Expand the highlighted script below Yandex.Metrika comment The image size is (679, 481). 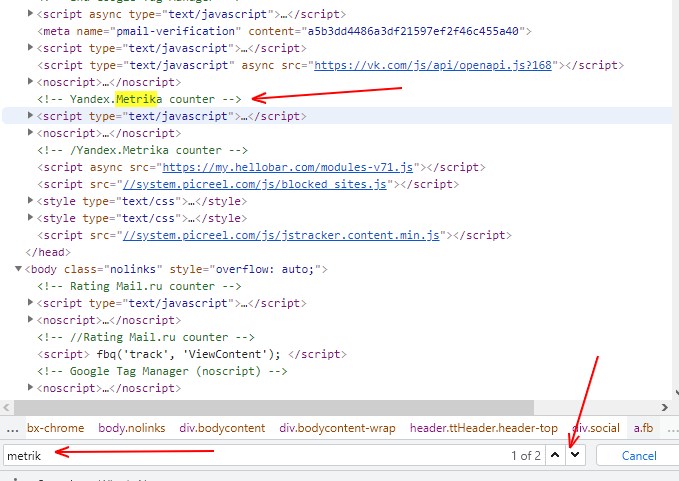pos(33,116)
